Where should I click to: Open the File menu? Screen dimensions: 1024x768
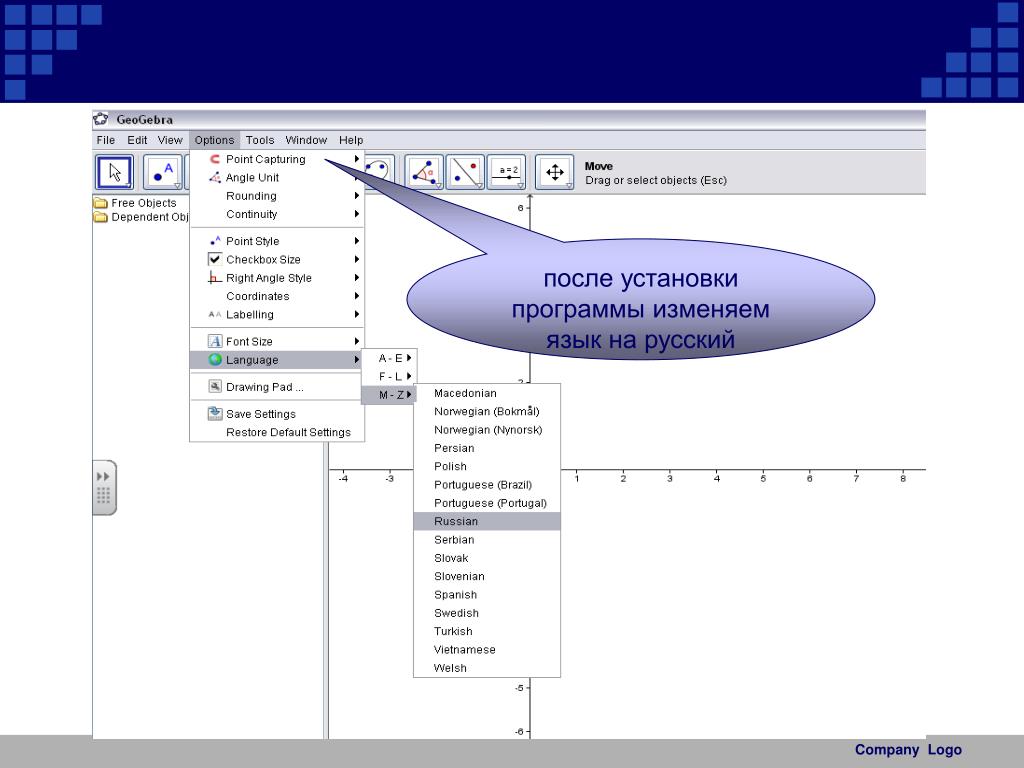(105, 140)
